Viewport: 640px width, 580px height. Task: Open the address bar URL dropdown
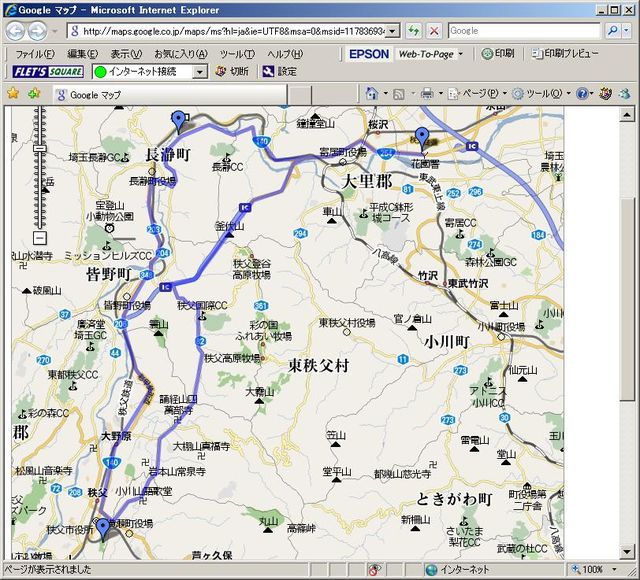pos(392,31)
